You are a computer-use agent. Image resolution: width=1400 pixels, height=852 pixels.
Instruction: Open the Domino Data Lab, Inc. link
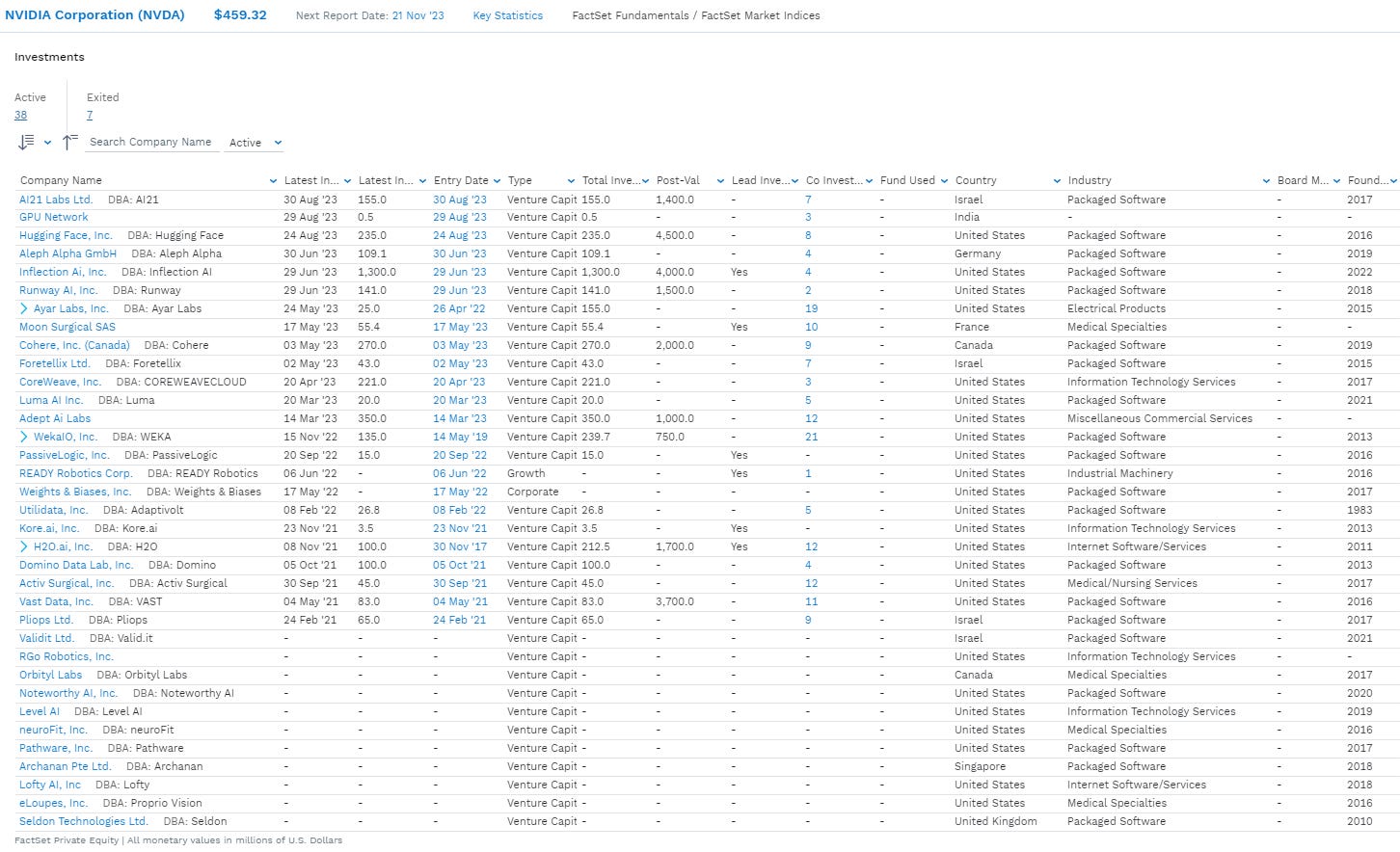[76, 565]
